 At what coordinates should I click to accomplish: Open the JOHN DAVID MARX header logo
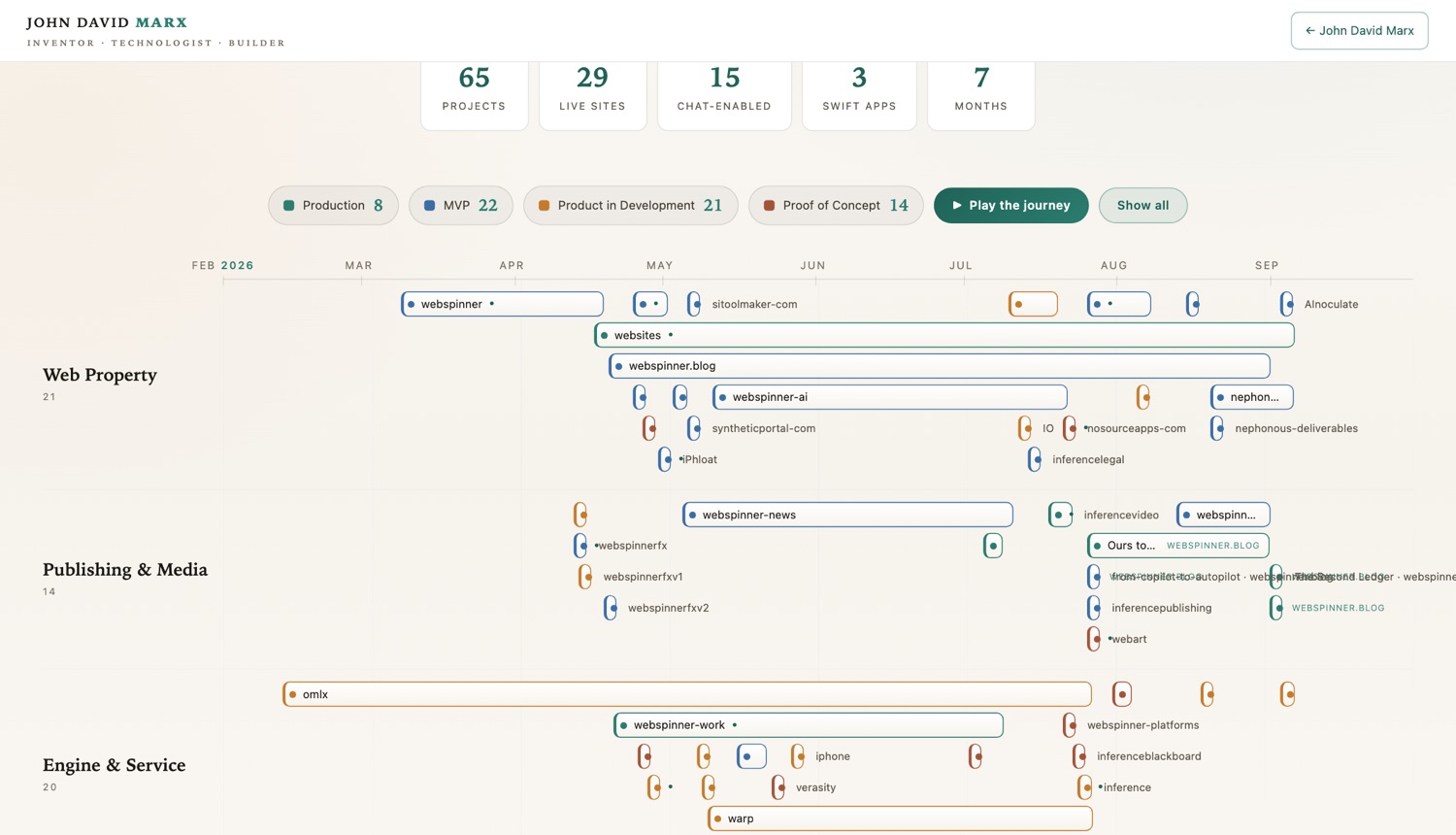155,30
